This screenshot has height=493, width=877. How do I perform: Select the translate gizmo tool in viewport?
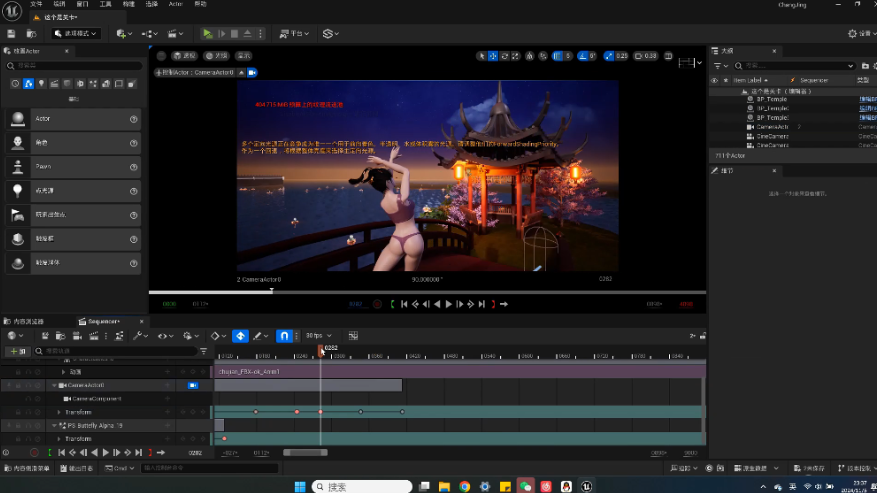pos(493,56)
